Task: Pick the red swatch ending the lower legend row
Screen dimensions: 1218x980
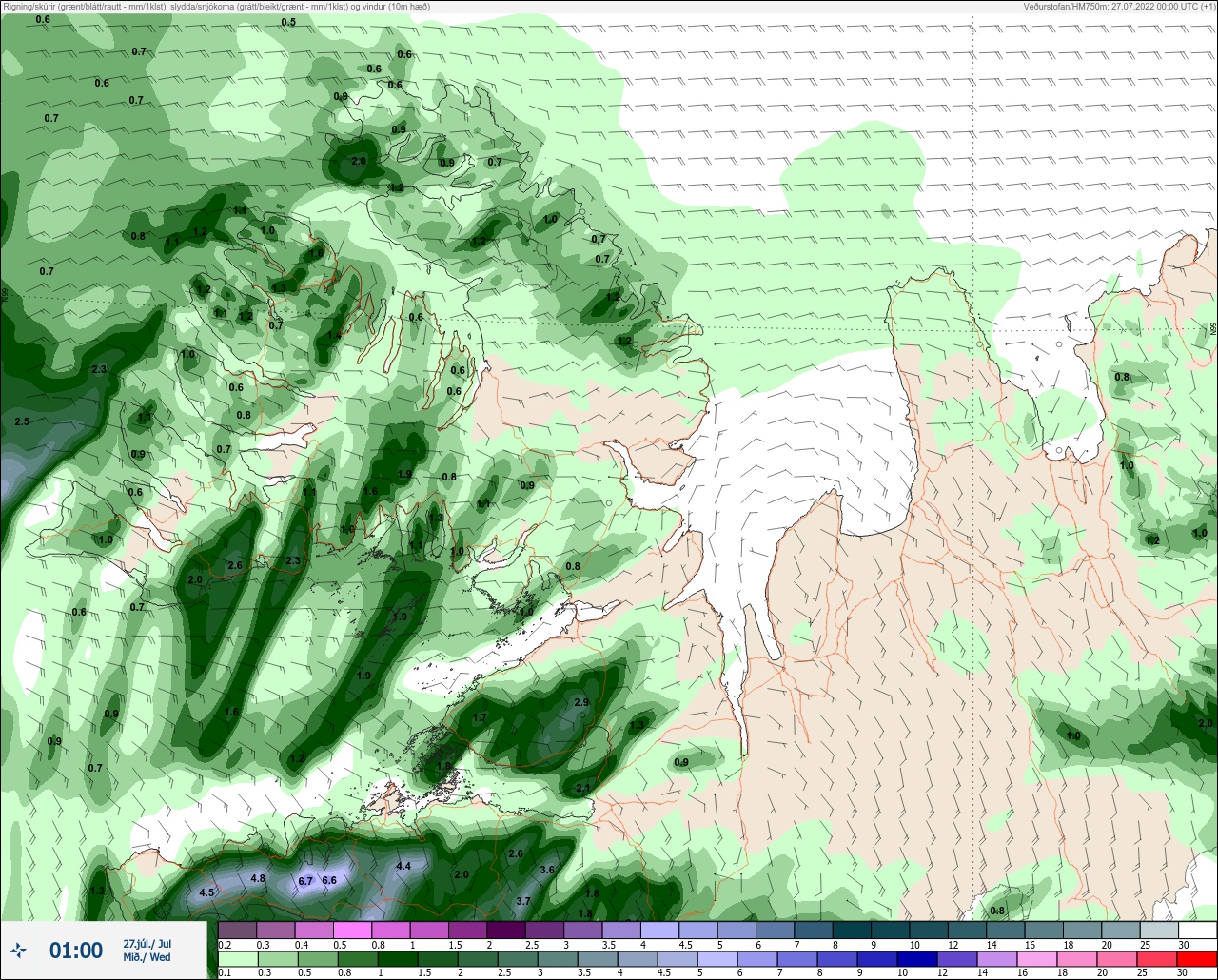Action: coord(1197,959)
